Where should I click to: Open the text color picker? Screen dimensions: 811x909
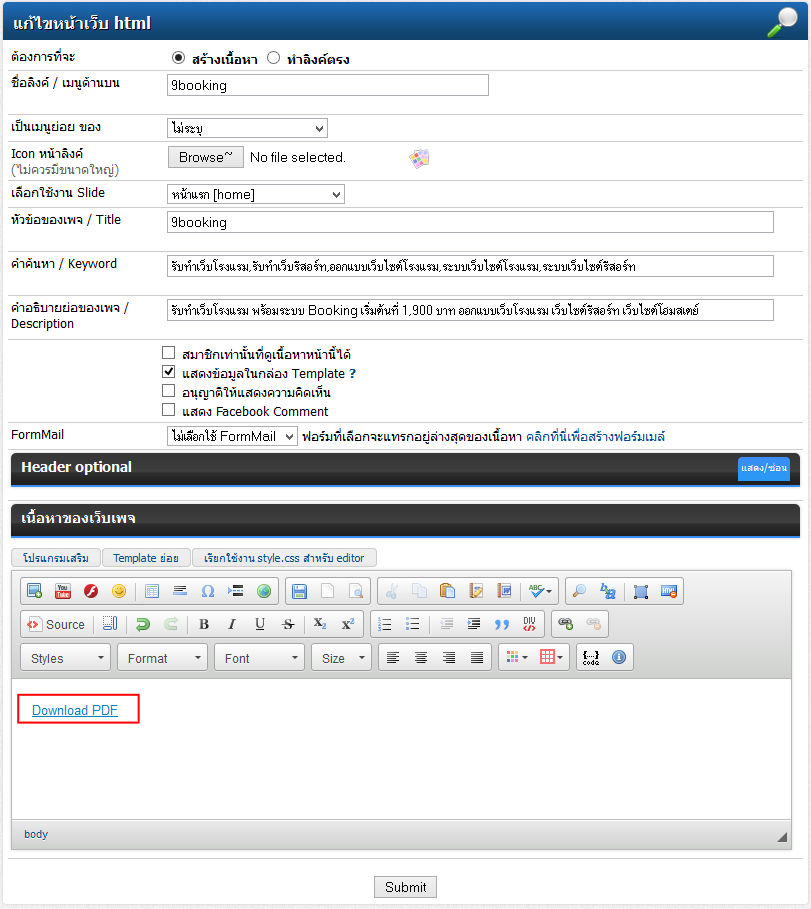coord(517,658)
